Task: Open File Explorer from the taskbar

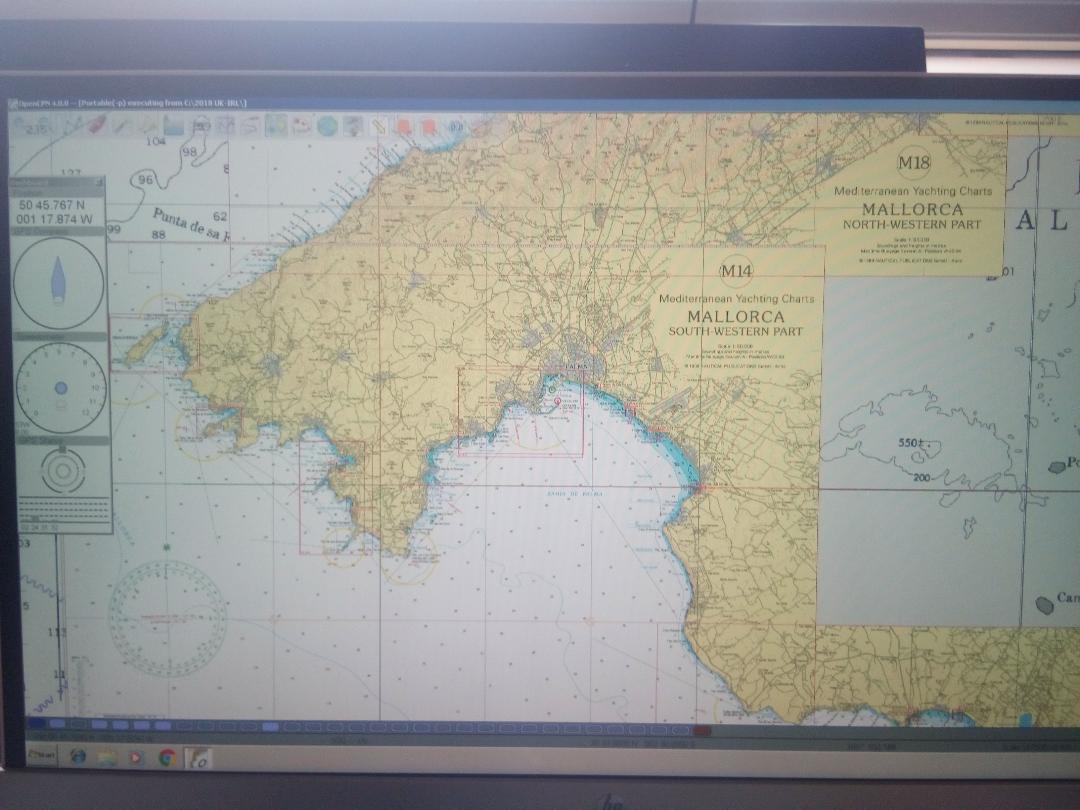Action: pos(107,757)
